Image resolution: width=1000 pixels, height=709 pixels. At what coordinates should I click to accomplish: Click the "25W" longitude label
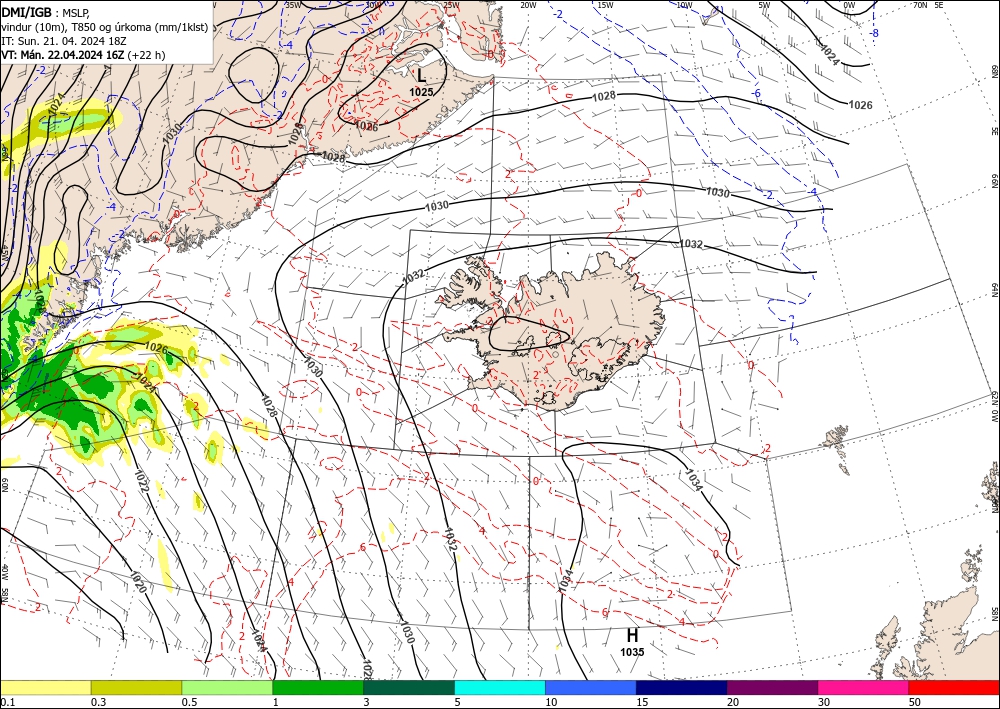click(451, 5)
